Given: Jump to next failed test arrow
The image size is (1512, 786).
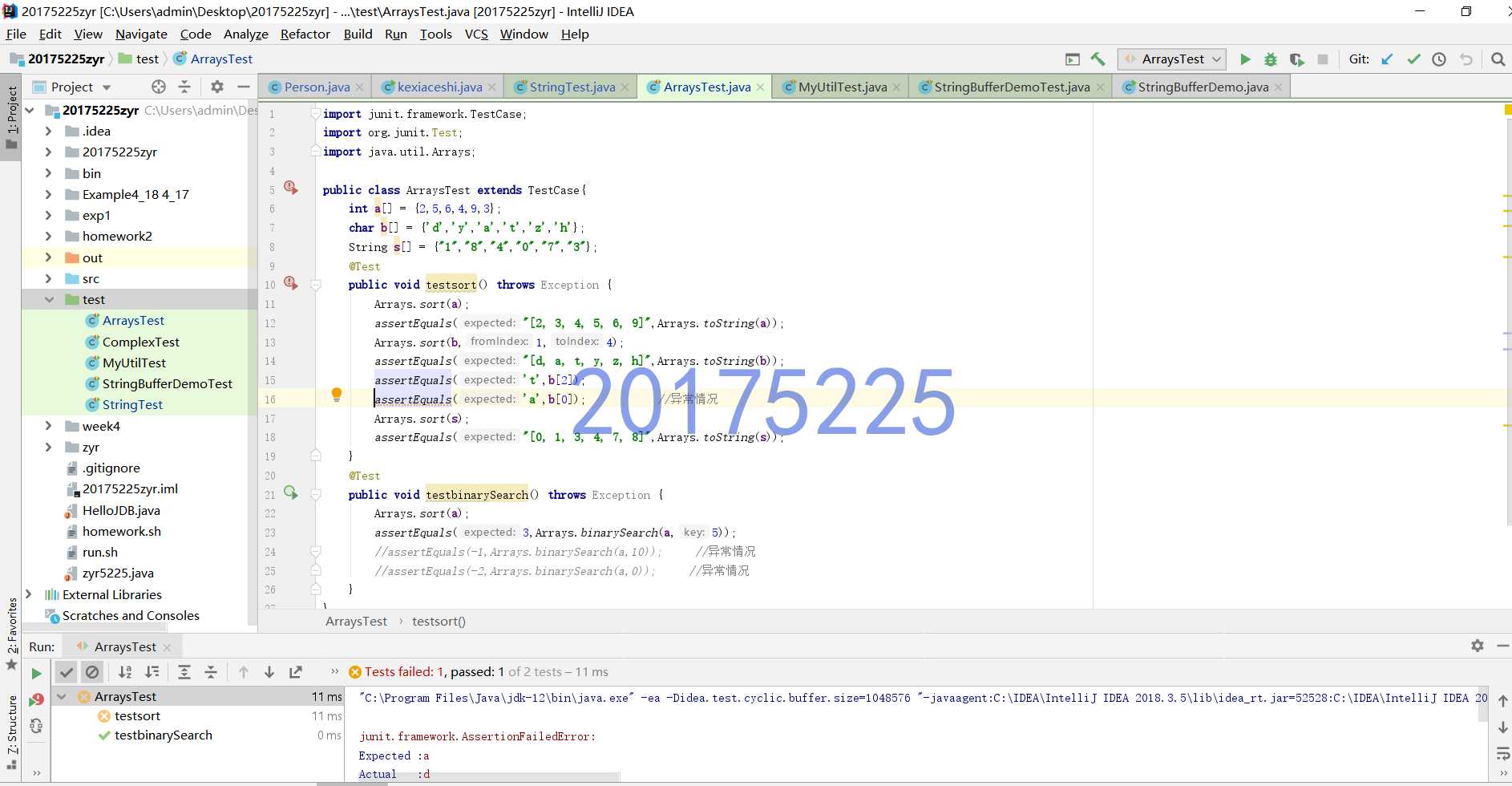Looking at the screenshot, I should point(269,672).
